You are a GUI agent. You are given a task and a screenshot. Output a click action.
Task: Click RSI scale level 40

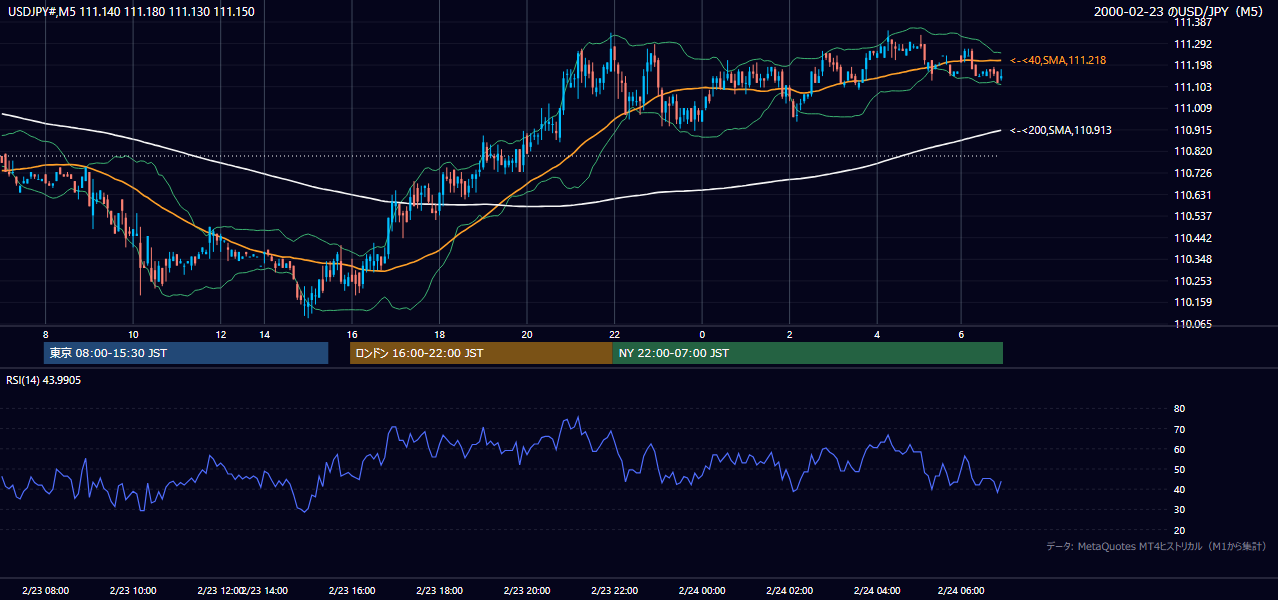click(1179, 489)
